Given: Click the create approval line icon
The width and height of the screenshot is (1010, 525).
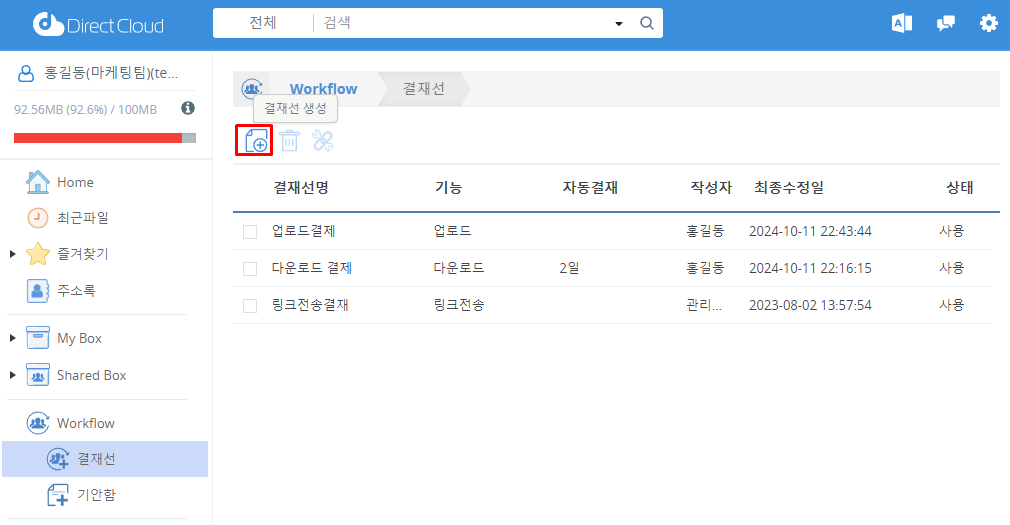Looking at the screenshot, I should coord(255,140).
